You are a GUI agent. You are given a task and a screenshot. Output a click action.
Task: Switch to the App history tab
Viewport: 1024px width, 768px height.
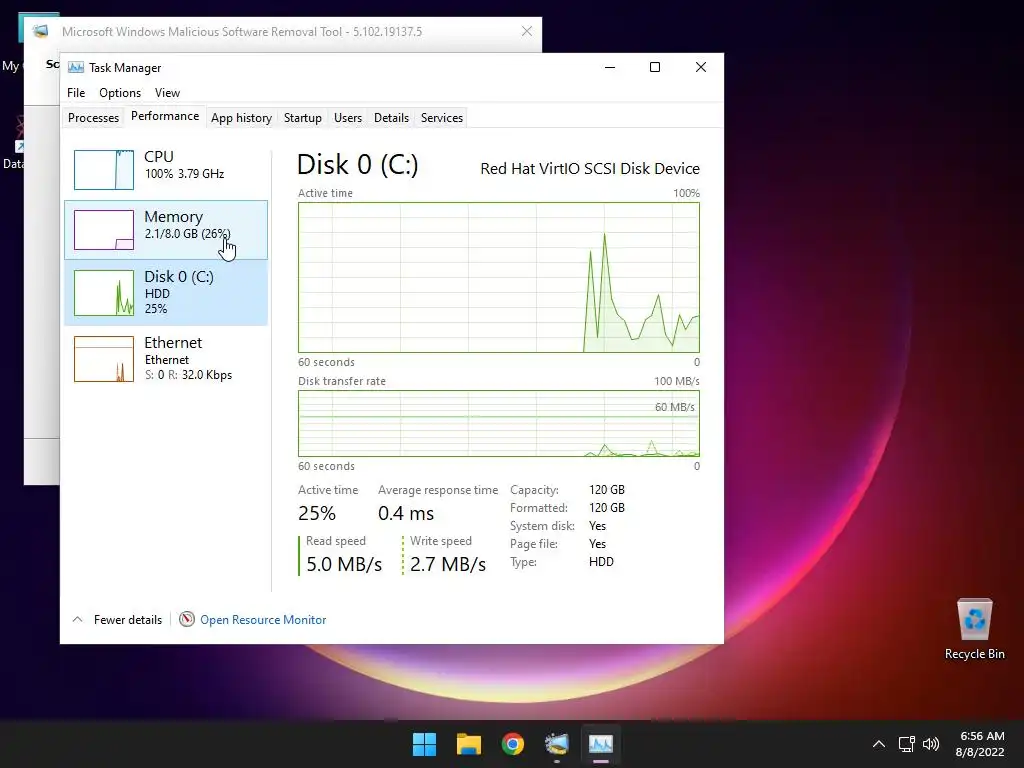coord(241,118)
